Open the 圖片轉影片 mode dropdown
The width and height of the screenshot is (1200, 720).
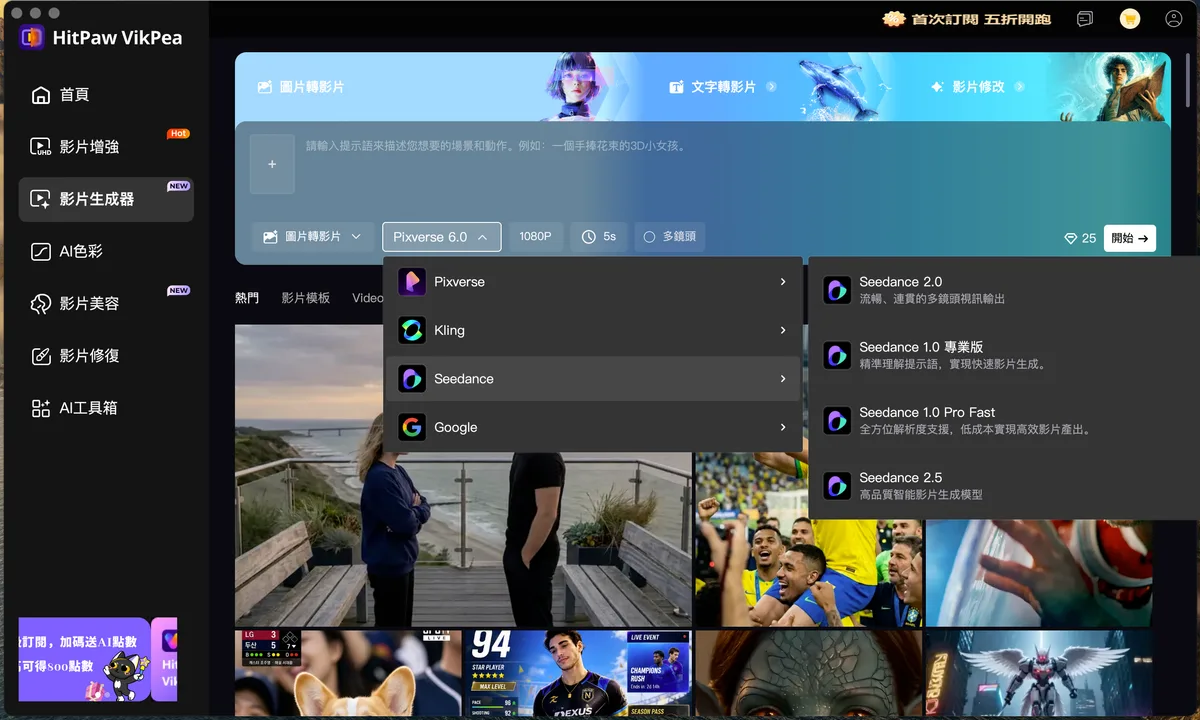pyautogui.click(x=313, y=237)
